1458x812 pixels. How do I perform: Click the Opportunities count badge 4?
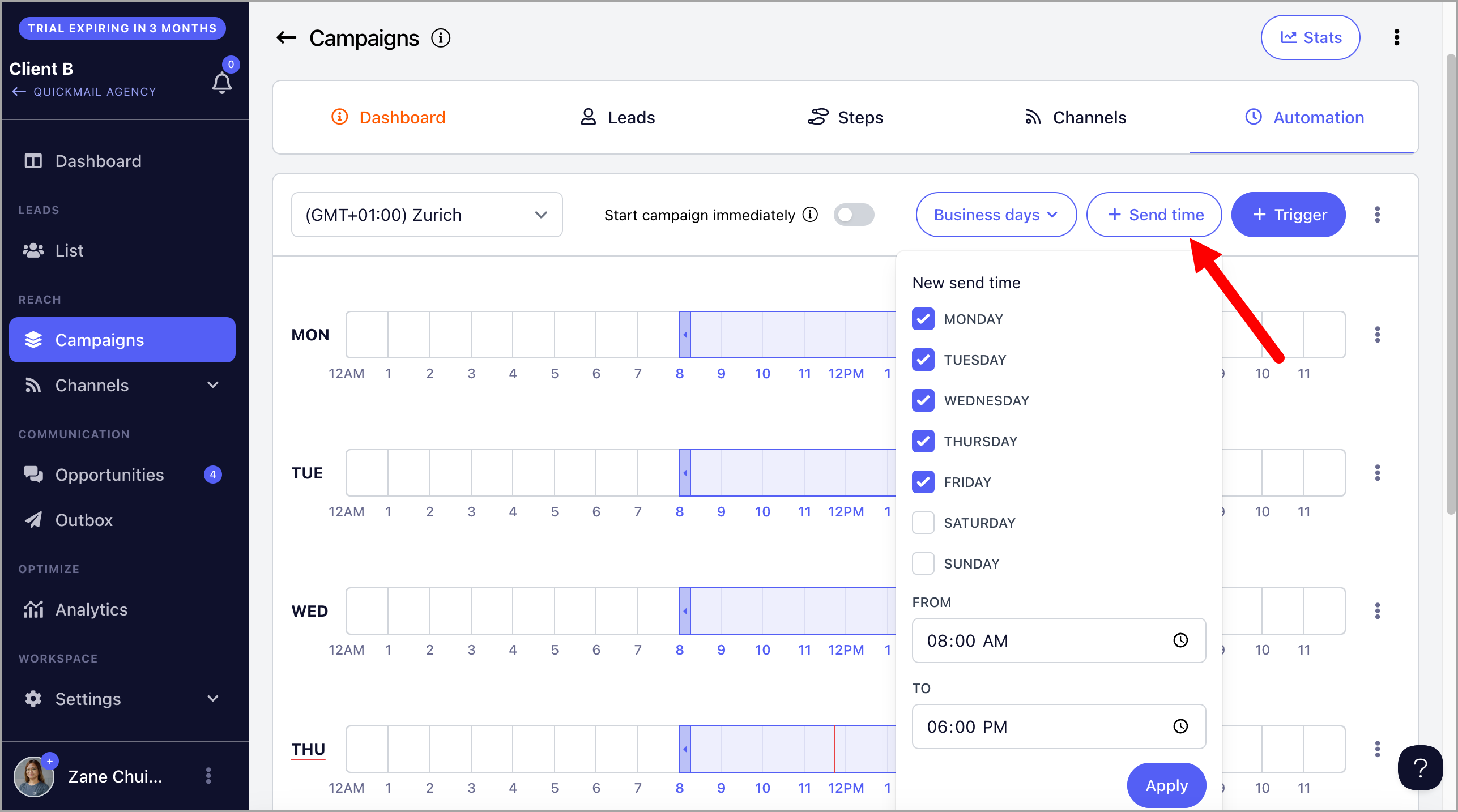pyautogui.click(x=213, y=475)
